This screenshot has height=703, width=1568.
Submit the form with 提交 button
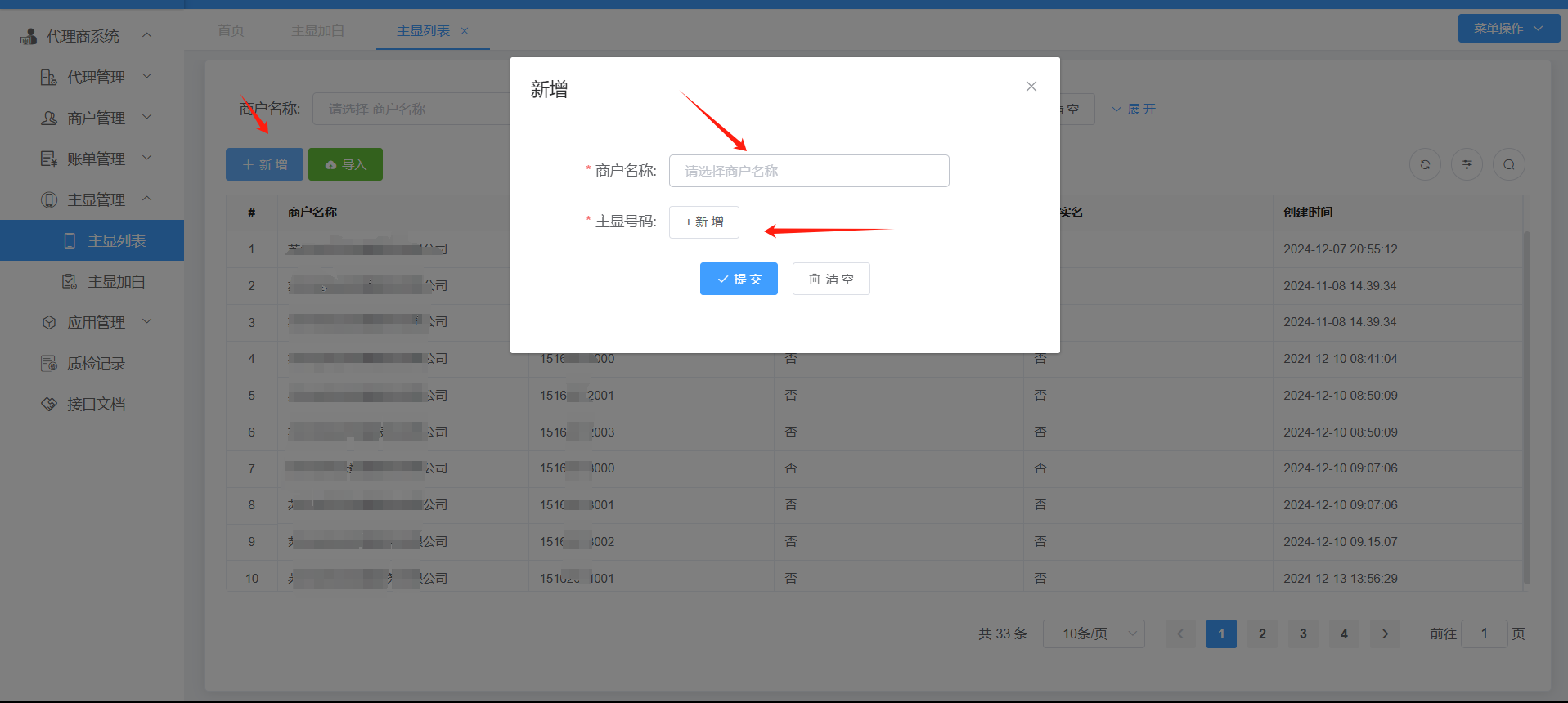coord(739,279)
